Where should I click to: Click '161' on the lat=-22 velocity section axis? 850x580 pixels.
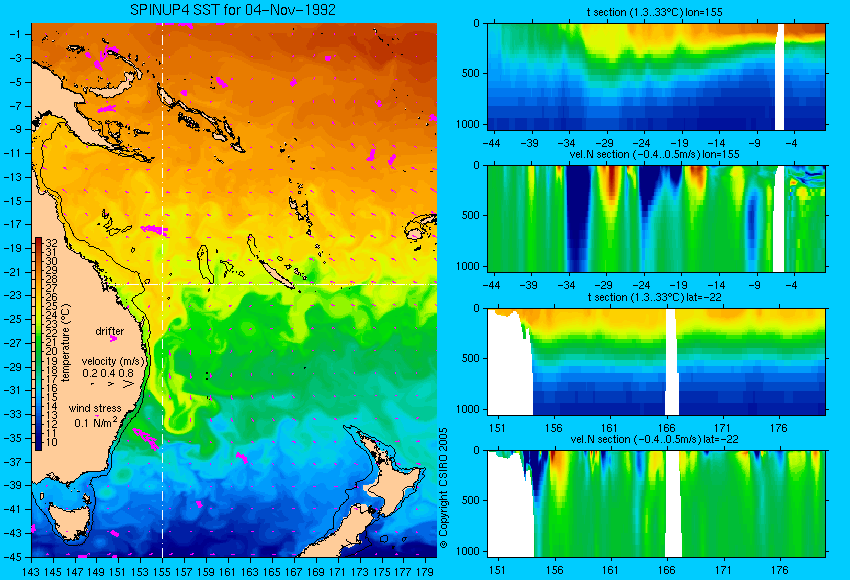tap(610, 570)
